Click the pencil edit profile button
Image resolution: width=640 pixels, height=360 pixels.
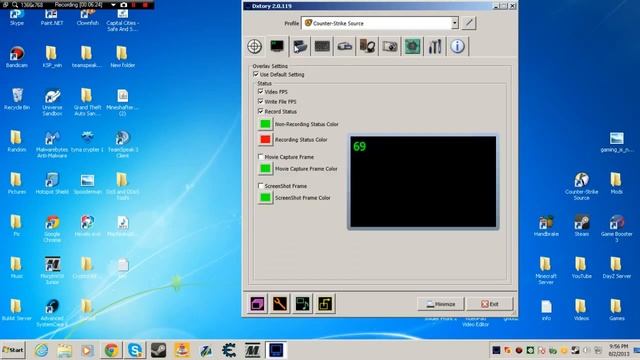pyautogui.click(x=469, y=23)
